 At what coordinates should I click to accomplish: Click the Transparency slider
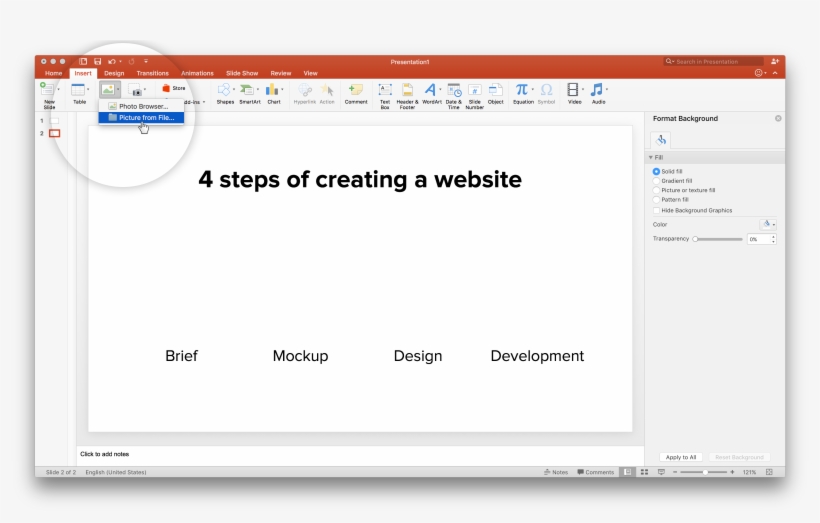click(x=718, y=239)
